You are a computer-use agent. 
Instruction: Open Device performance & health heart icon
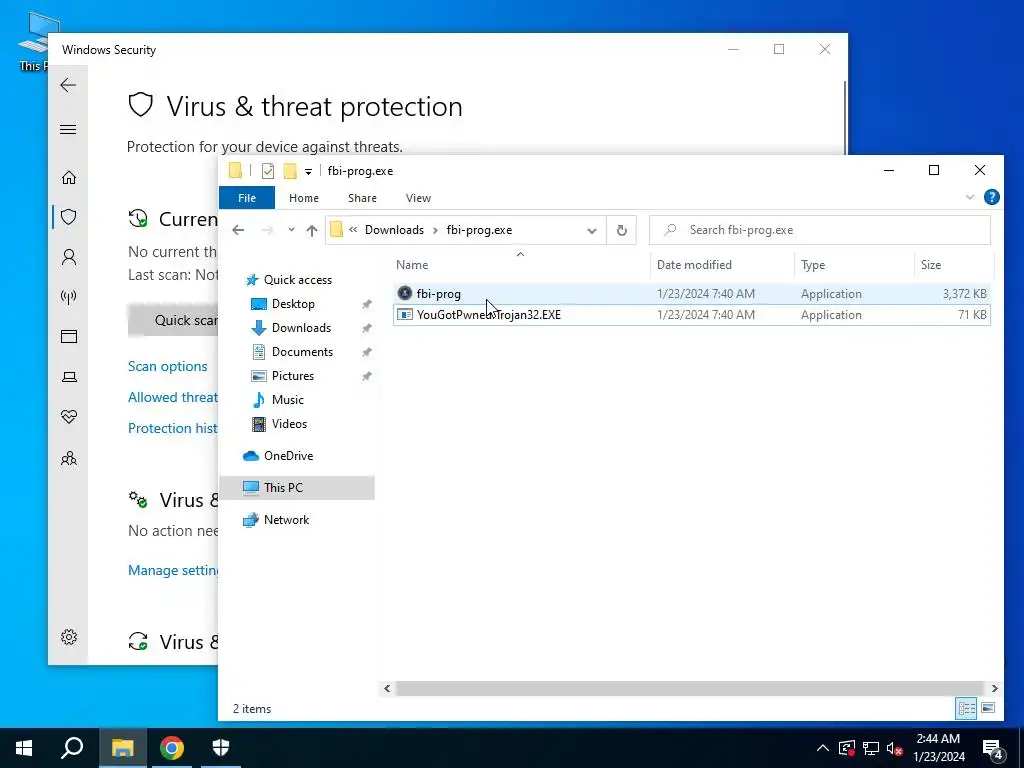tap(69, 417)
